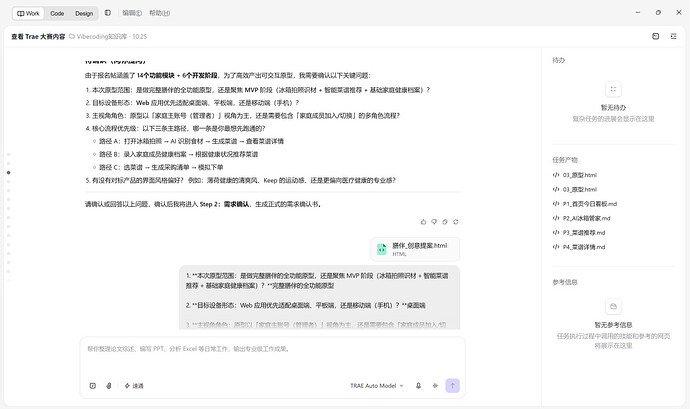690x409 pixels.
Task: Toggle the right panel icon in chat header
Action: click(x=656, y=36)
